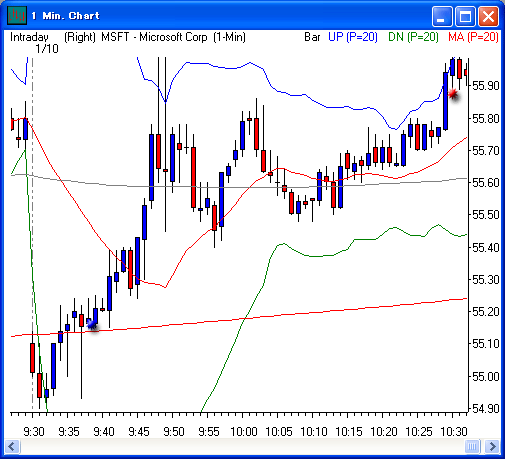
Task: Click the 'MSFT - Microsoft Corp' title text
Action: pyautogui.click(x=154, y=37)
